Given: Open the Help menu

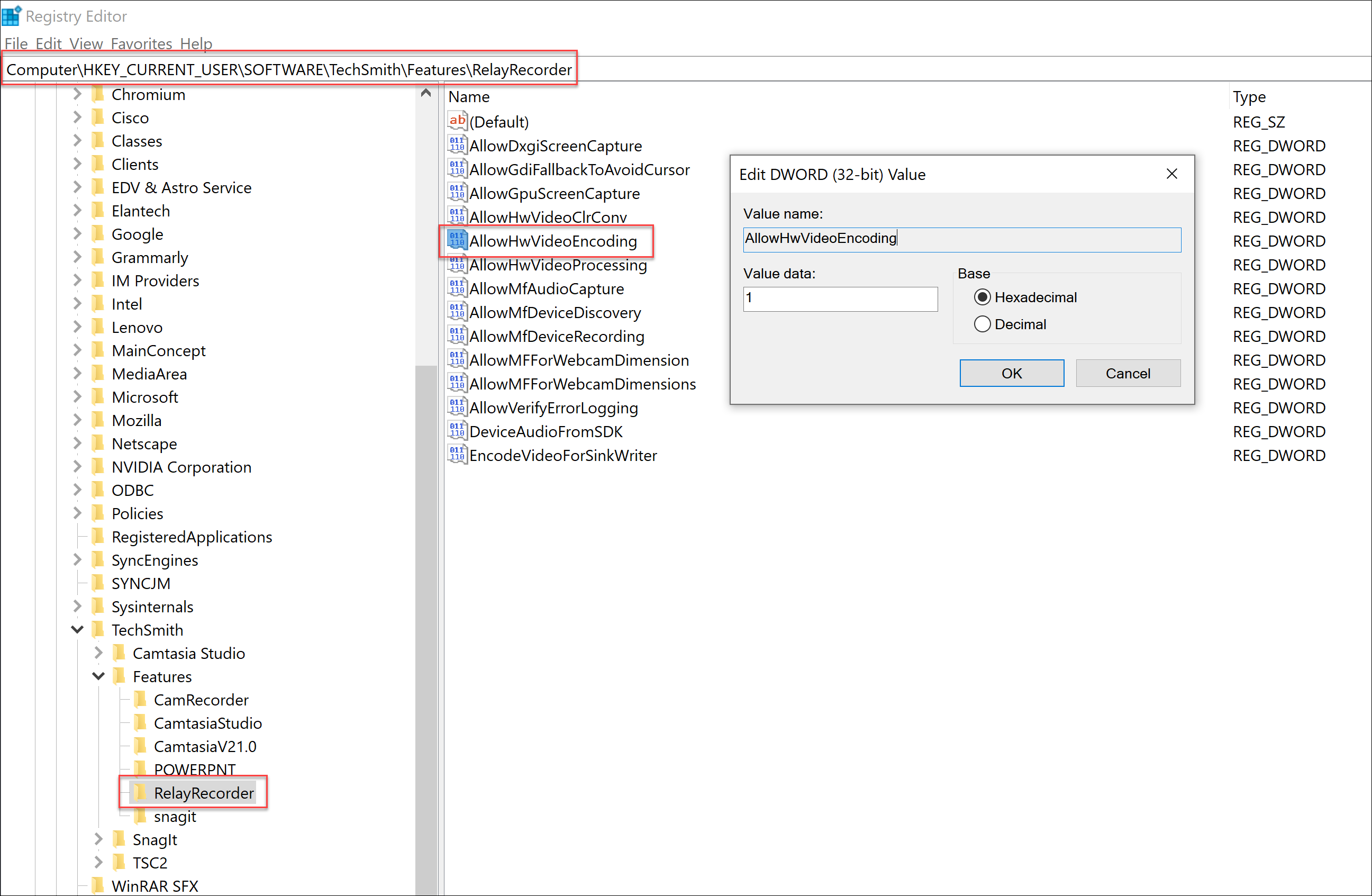Looking at the screenshot, I should 196,43.
